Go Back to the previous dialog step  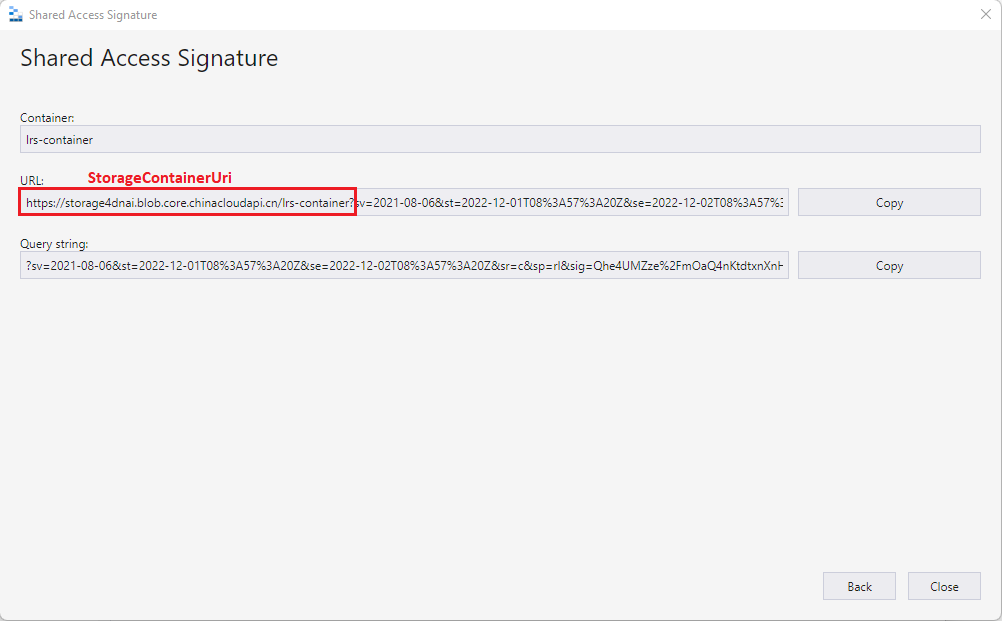[x=859, y=586]
